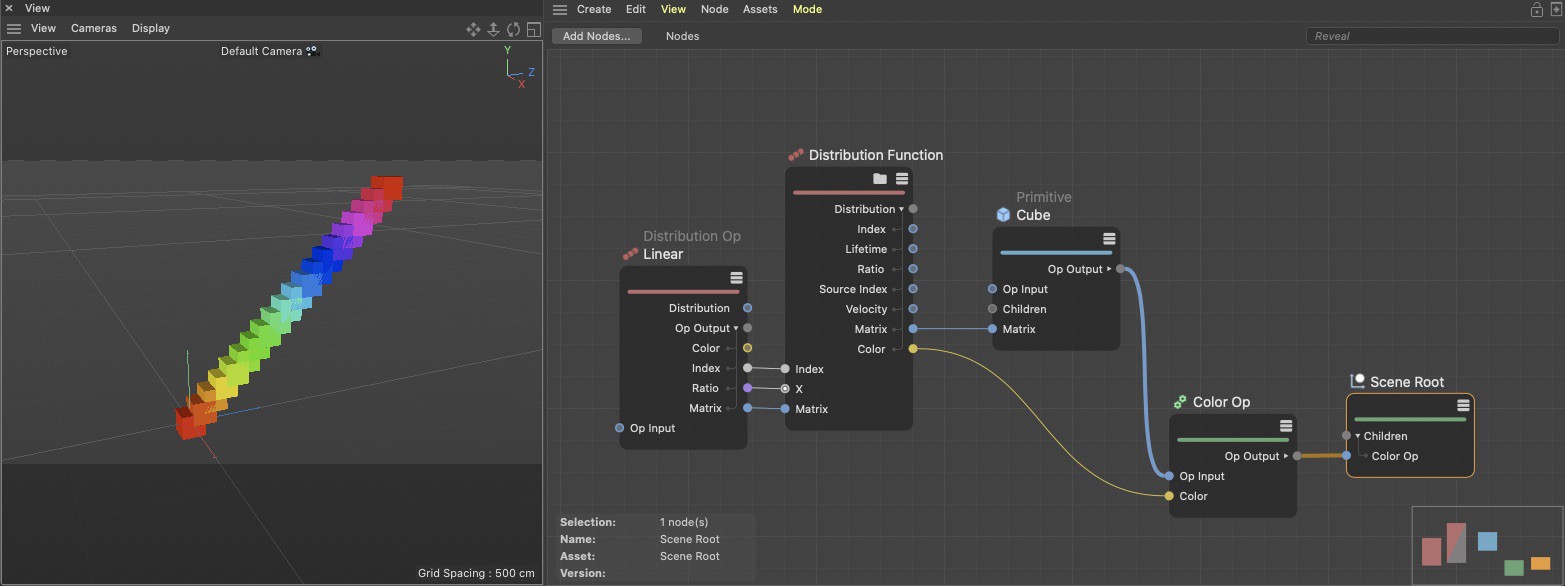
Task: Expand Op Output arrow on Color Op node
Action: [x=1286, y=456]
